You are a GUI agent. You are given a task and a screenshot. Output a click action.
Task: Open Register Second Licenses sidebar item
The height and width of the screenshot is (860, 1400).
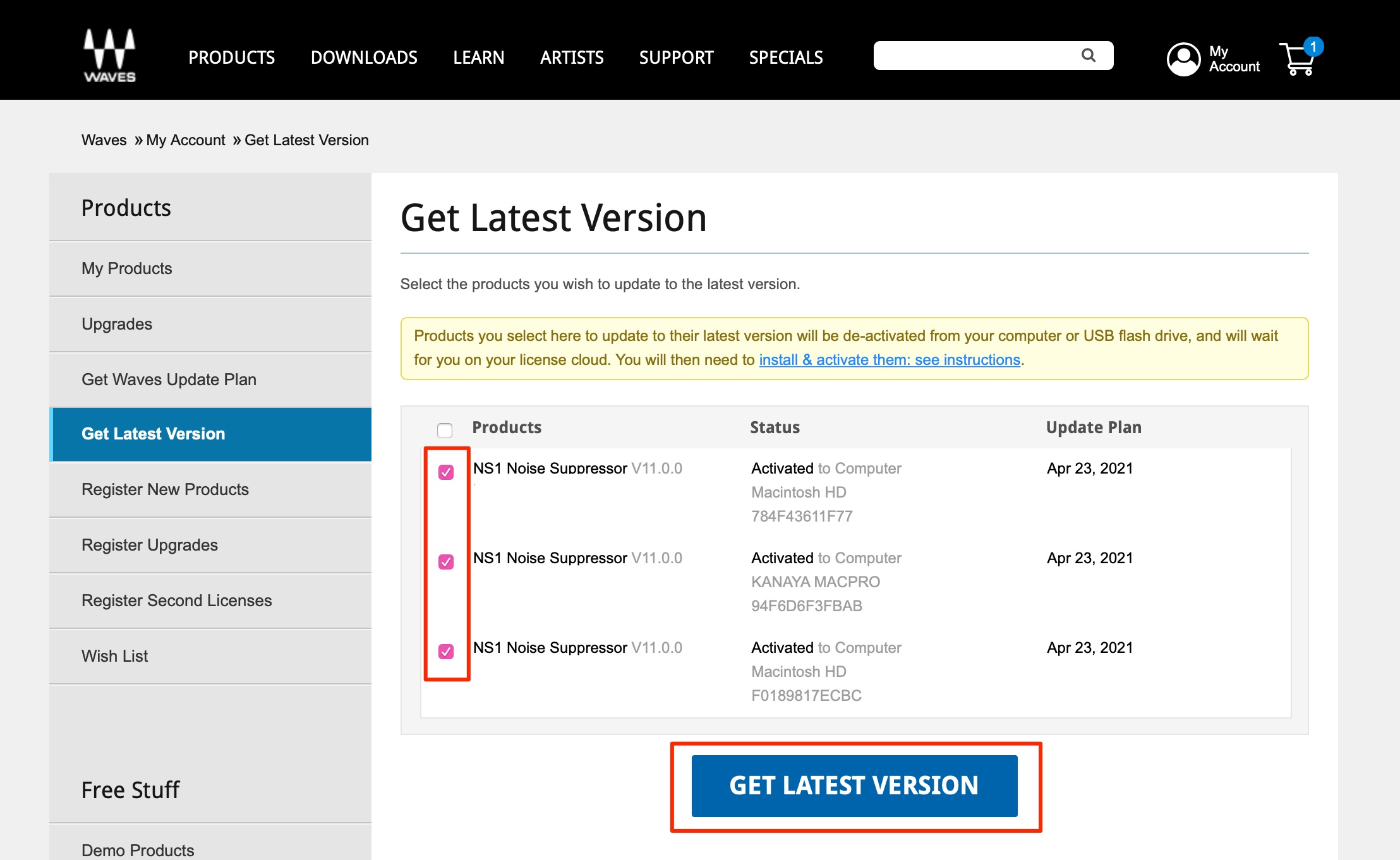210,600
